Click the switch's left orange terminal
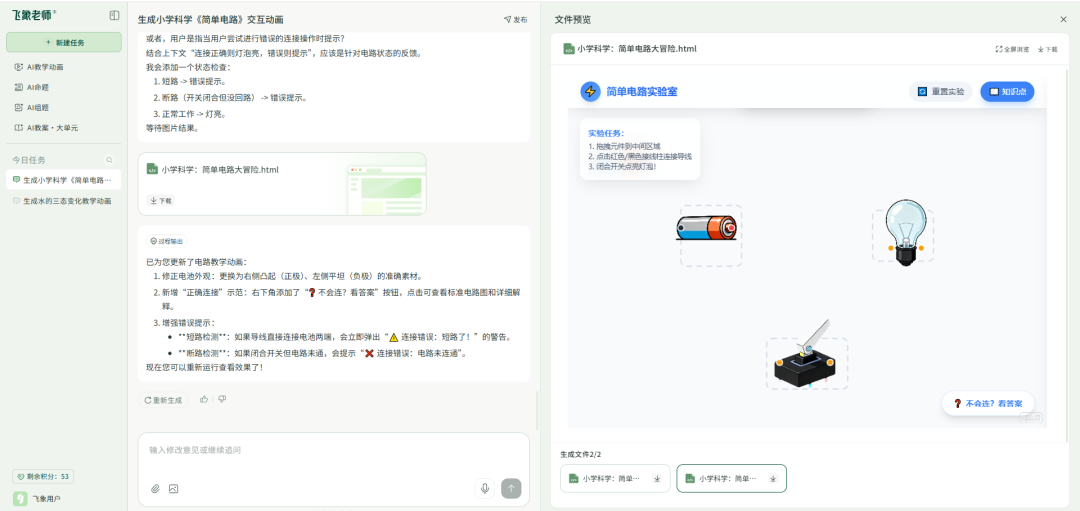The width and height of the screenshot is (1080, 511). click(x=780, y=362)
